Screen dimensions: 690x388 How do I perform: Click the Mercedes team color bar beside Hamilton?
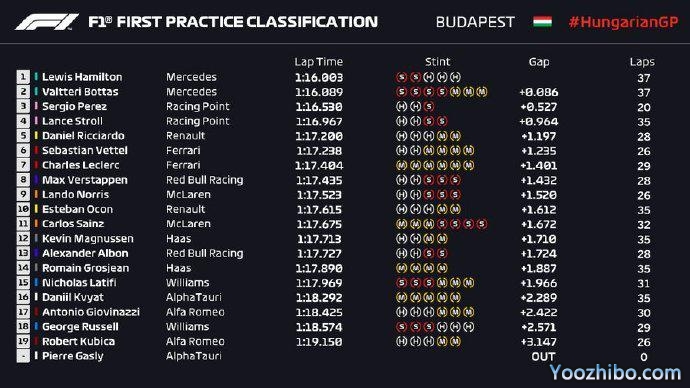(x=36, y=77)
